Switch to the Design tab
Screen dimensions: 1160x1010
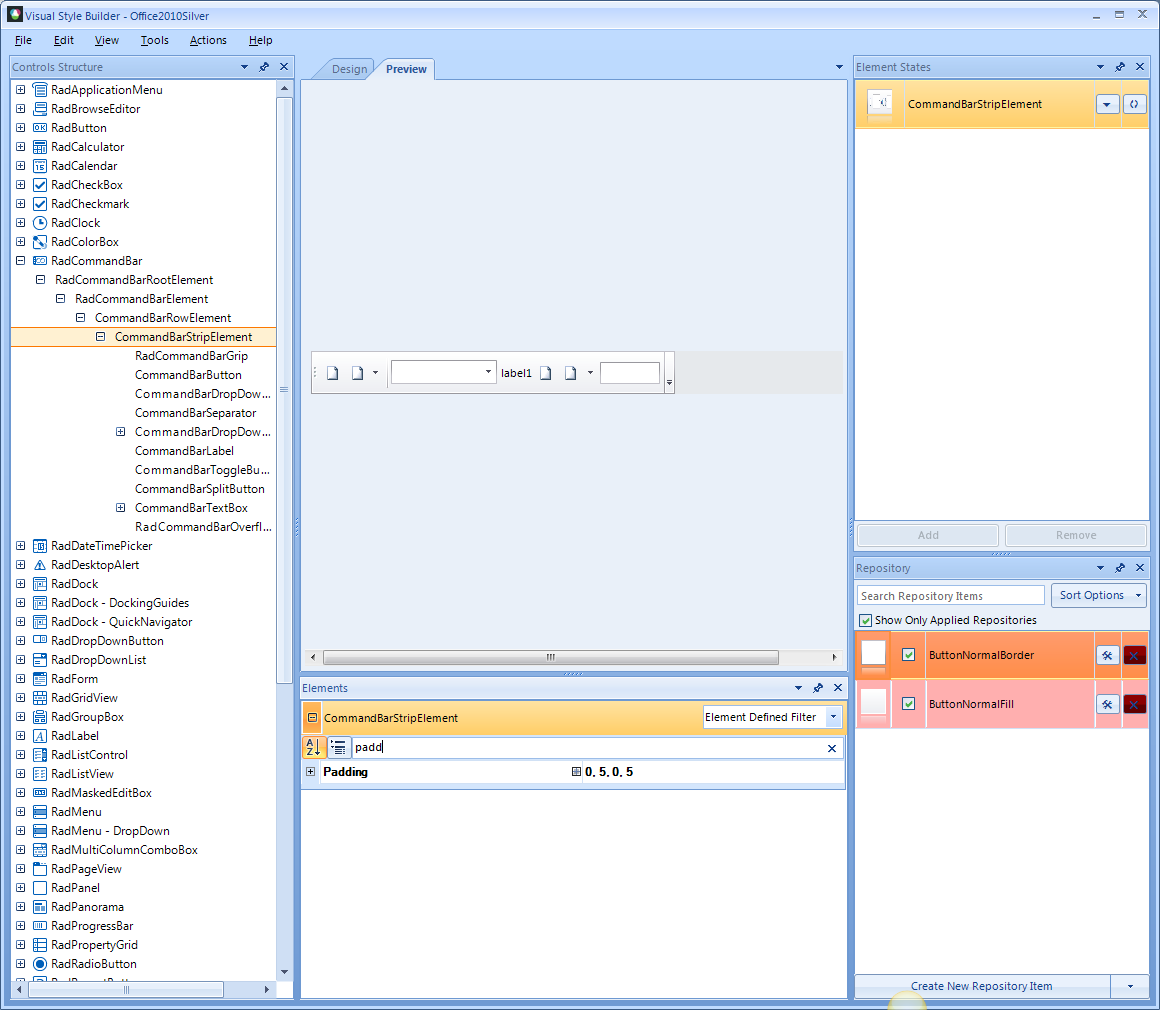tap(349, 69)
